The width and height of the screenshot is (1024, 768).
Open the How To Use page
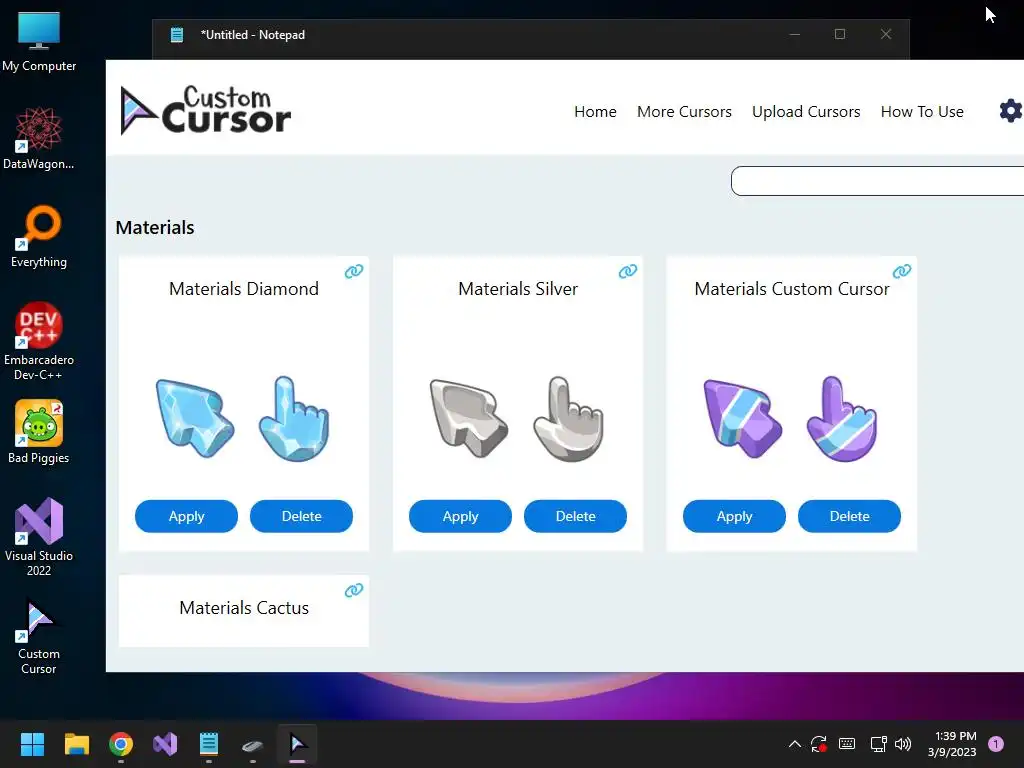(921, 112)
